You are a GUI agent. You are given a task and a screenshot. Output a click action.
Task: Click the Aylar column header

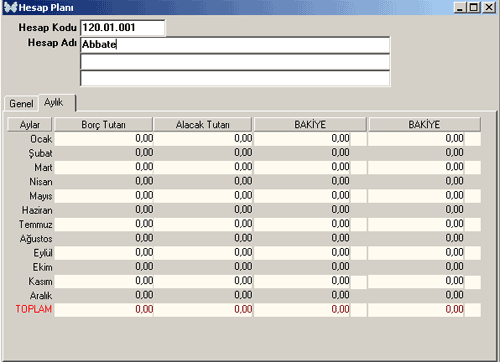click(30, 124)
